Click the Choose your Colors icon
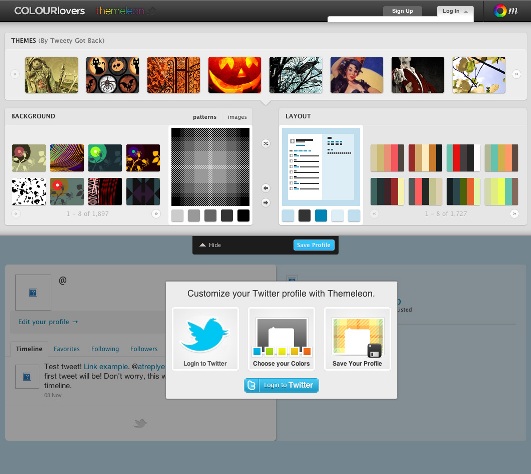 [x=281, y=337]
